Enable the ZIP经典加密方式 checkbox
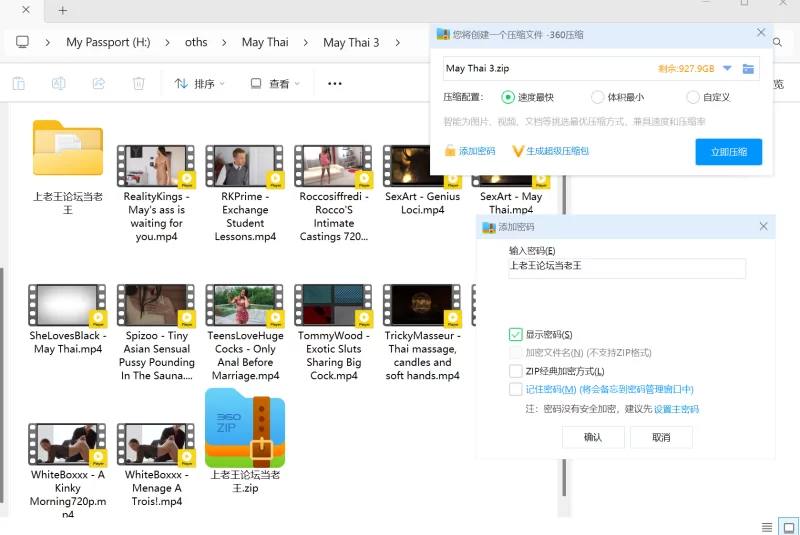Viewport: 800px width, 535px height. pos(516,371)
